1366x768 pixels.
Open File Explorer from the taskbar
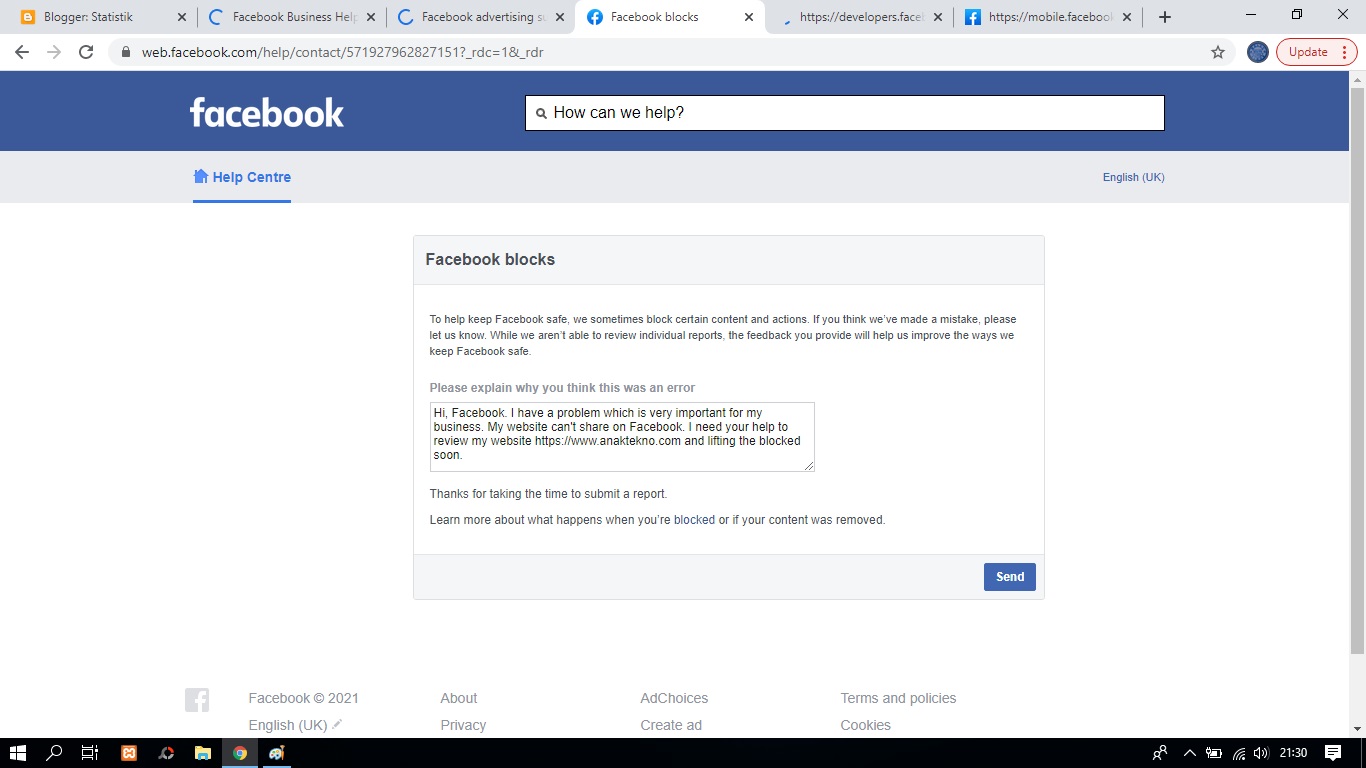203,753
